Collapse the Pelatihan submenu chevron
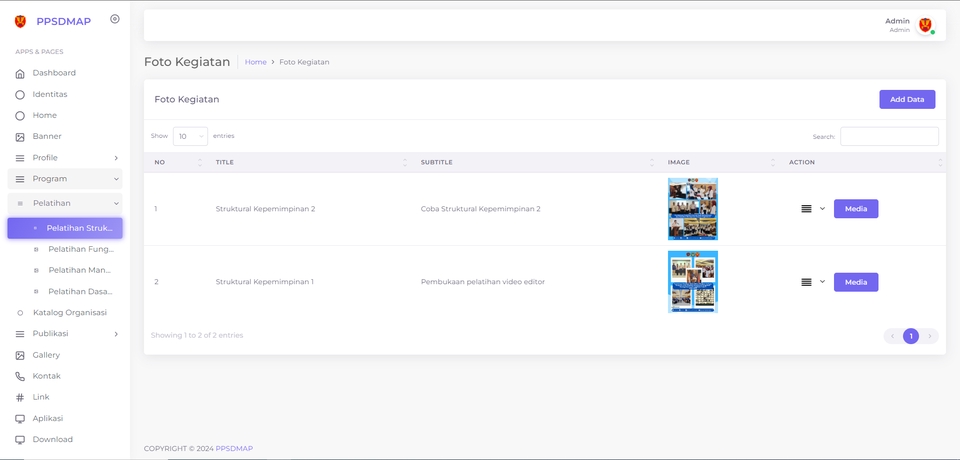Screen dimensions: 960x460 point(116,203)
